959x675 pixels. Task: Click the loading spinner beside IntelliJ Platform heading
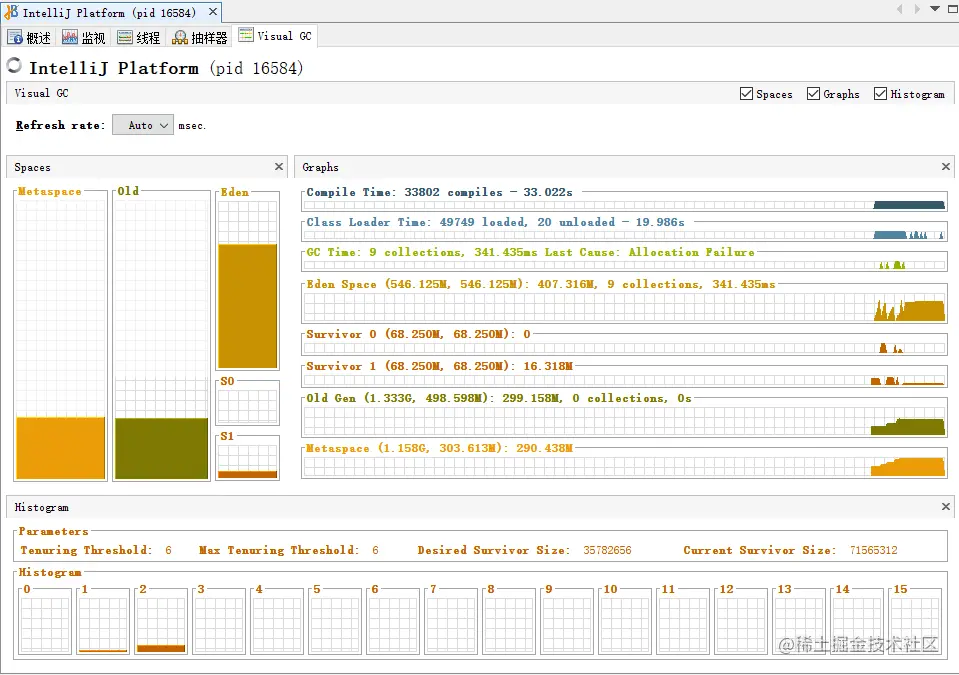(x=14, y=65)
